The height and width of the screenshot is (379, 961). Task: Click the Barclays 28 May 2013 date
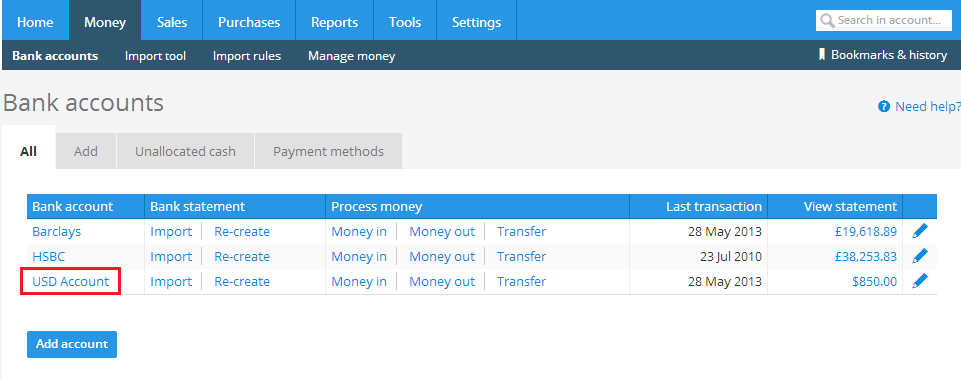(725, 231)
